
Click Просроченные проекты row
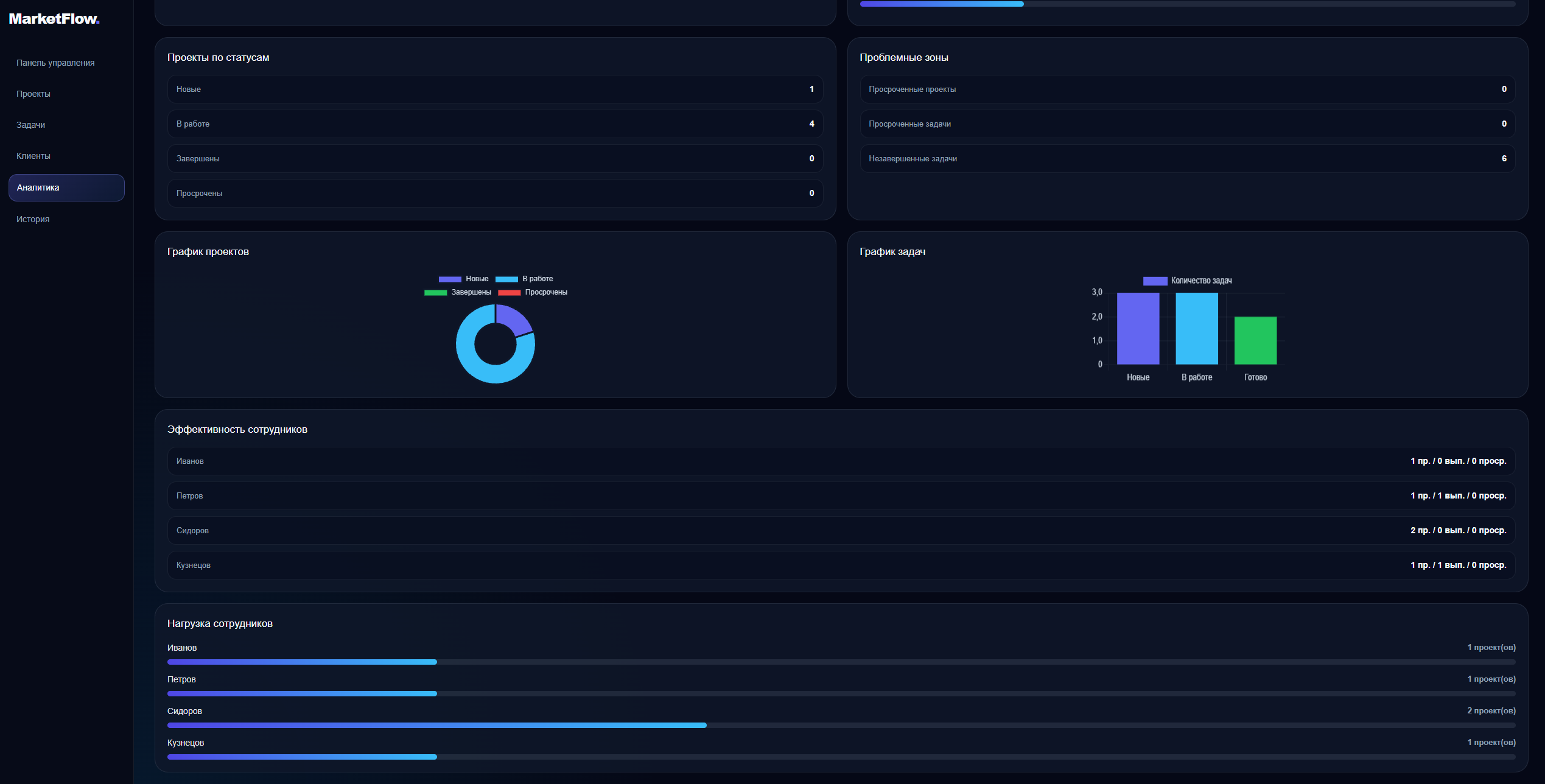tap(1188, 89)
